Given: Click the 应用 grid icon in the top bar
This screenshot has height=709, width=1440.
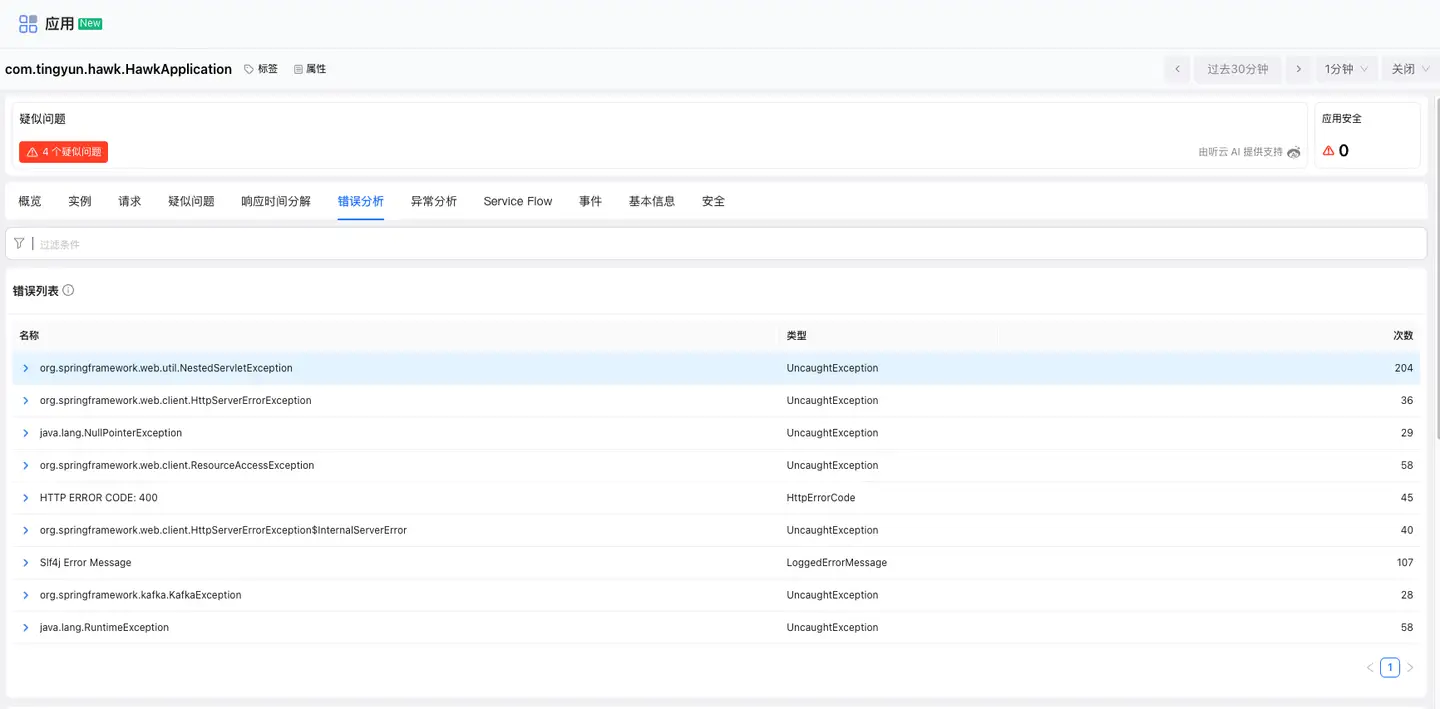Looking at the screenshot, I should (x=27, y=22).
